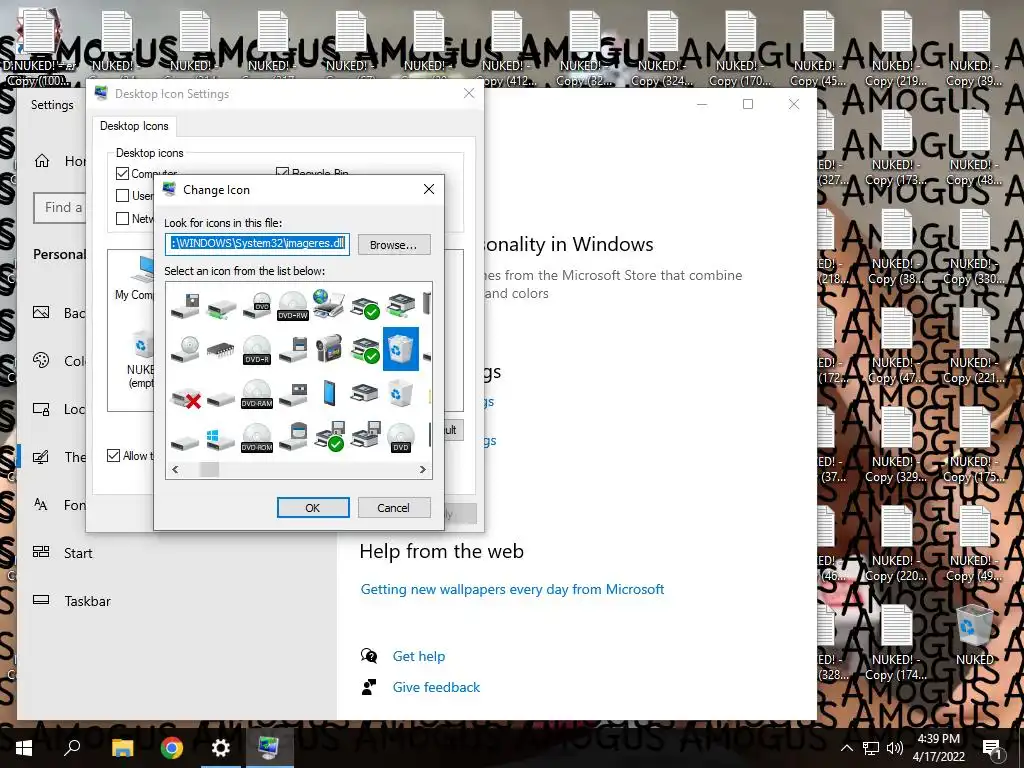The width and height of the screenshot is (1024, 768).
Task: Click the icon list scroll-left arrow
Action: (x=174, y=470)
